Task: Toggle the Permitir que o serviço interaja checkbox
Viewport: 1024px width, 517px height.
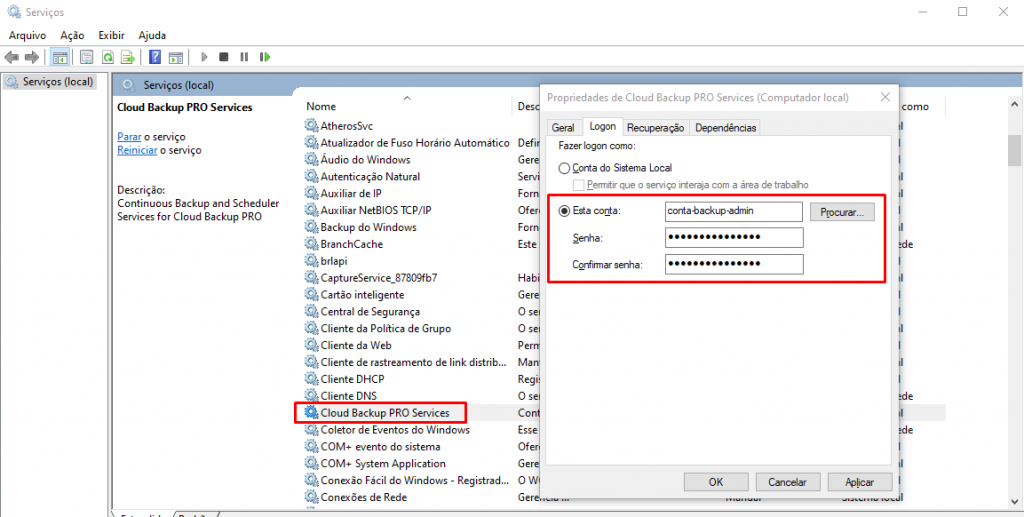Action: (x=579, y=185)
